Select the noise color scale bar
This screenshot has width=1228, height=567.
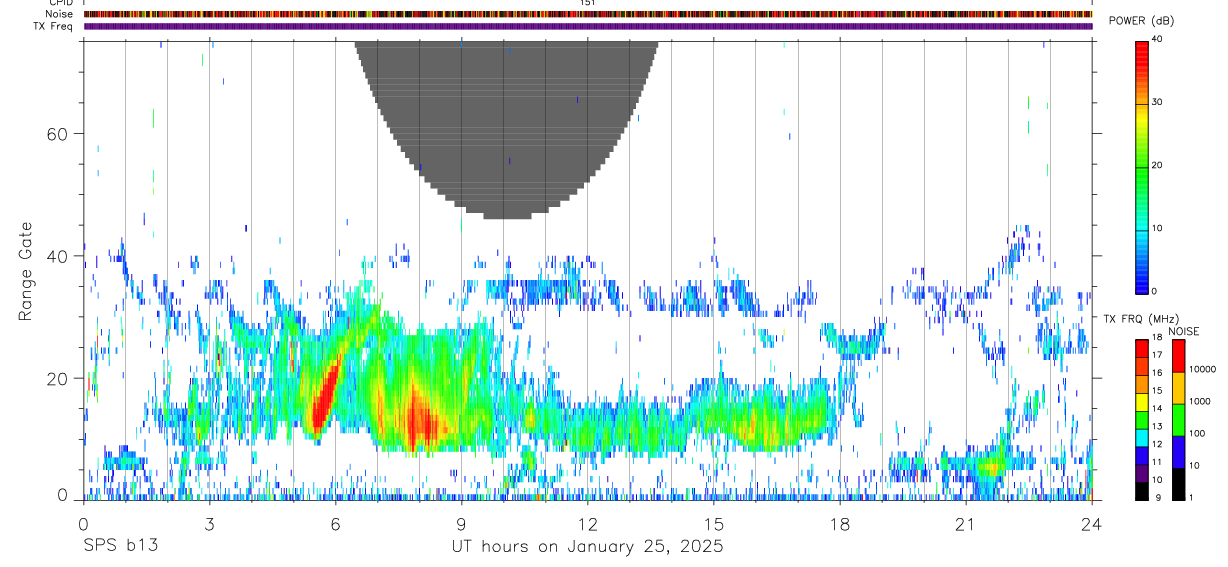(x=1178, y=419)
